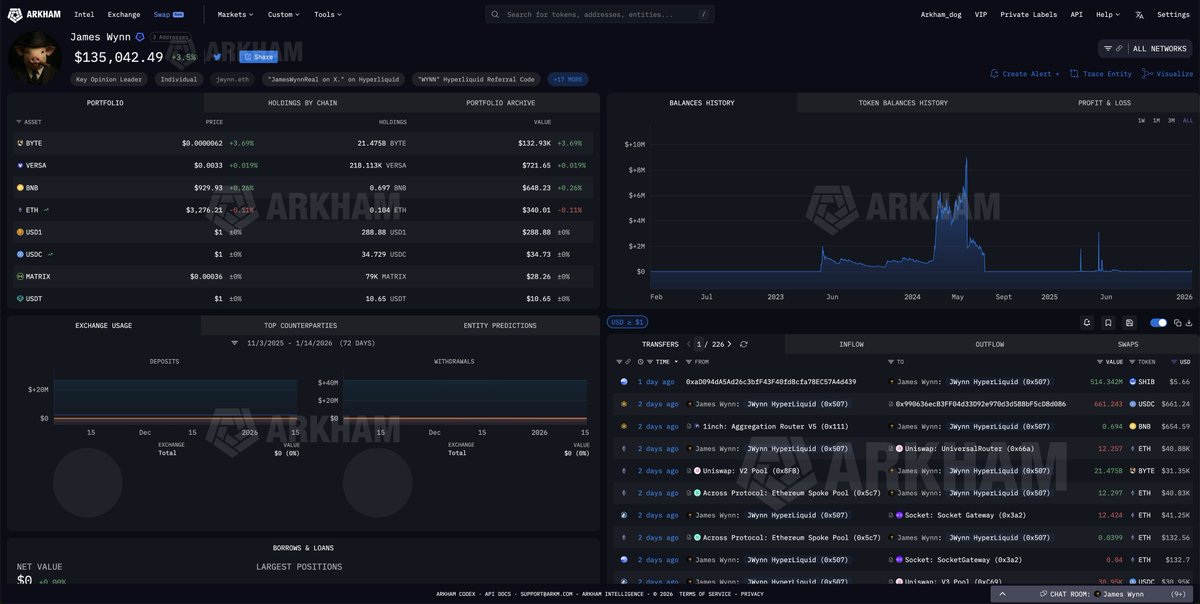Select 1M balance history range
Image resolution: width=1200 pixels, height=604 pixels.
click(1156, 120)
